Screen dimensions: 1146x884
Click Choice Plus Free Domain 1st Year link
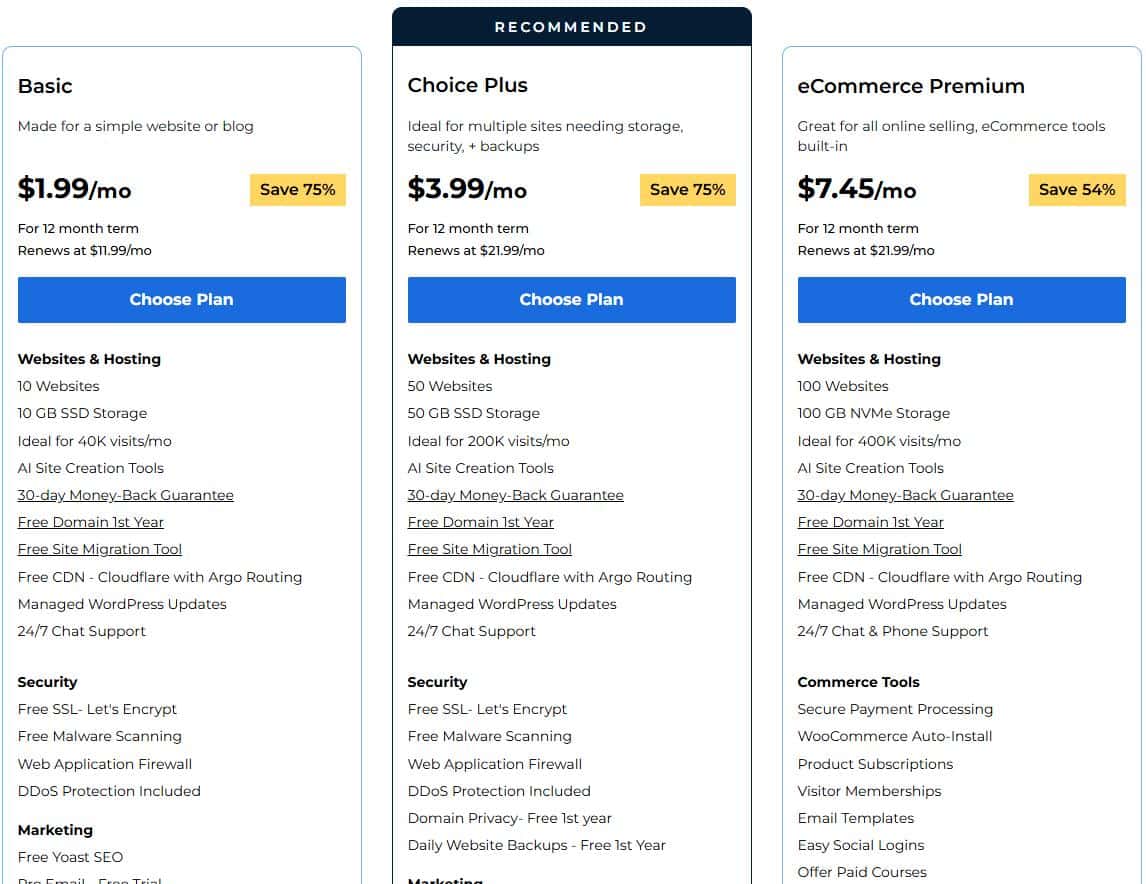pyautogui.click(x=480, y=522)
